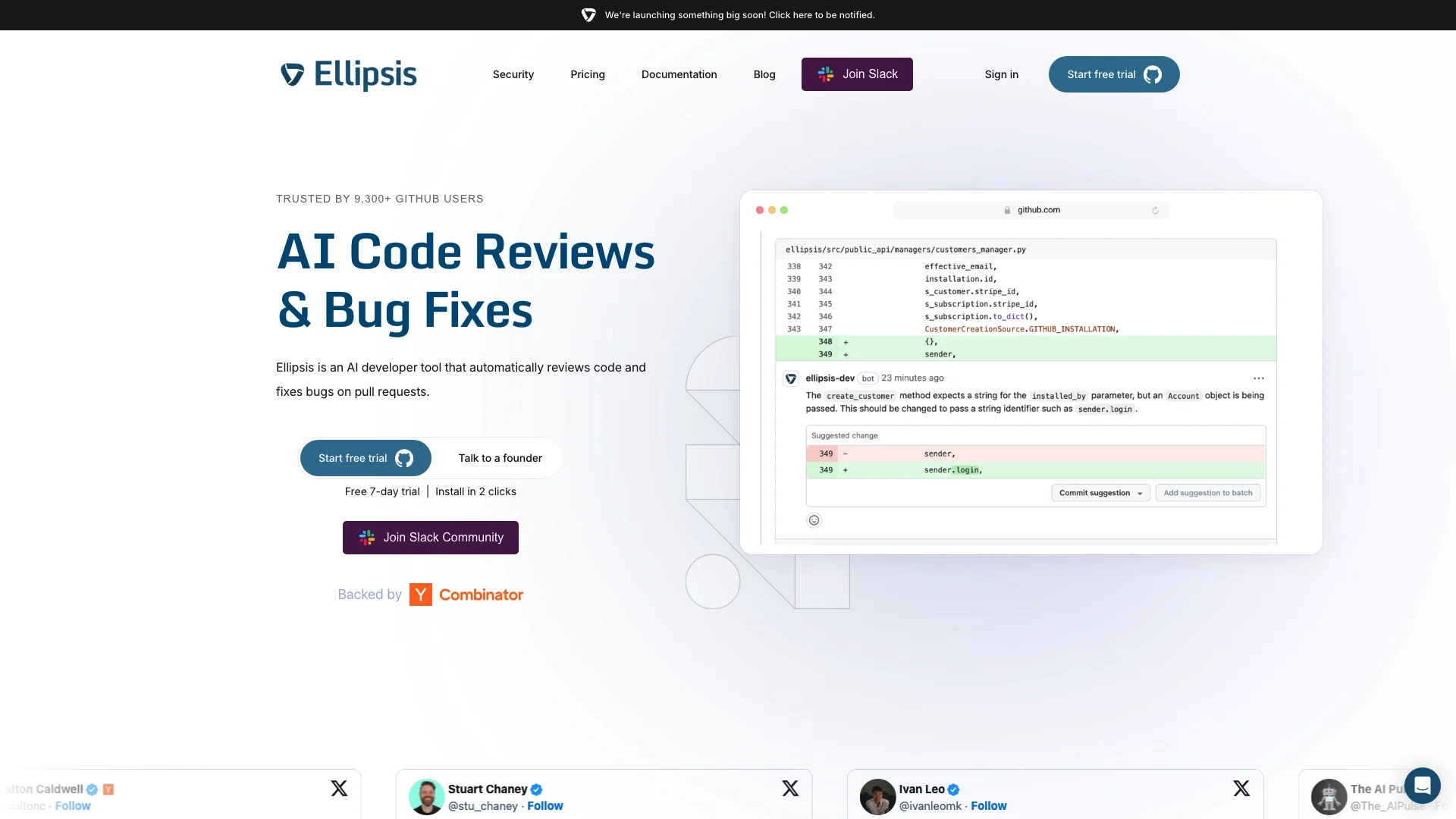
Task: Click the shield icon in the announcement banner
Action: point(588,15)
